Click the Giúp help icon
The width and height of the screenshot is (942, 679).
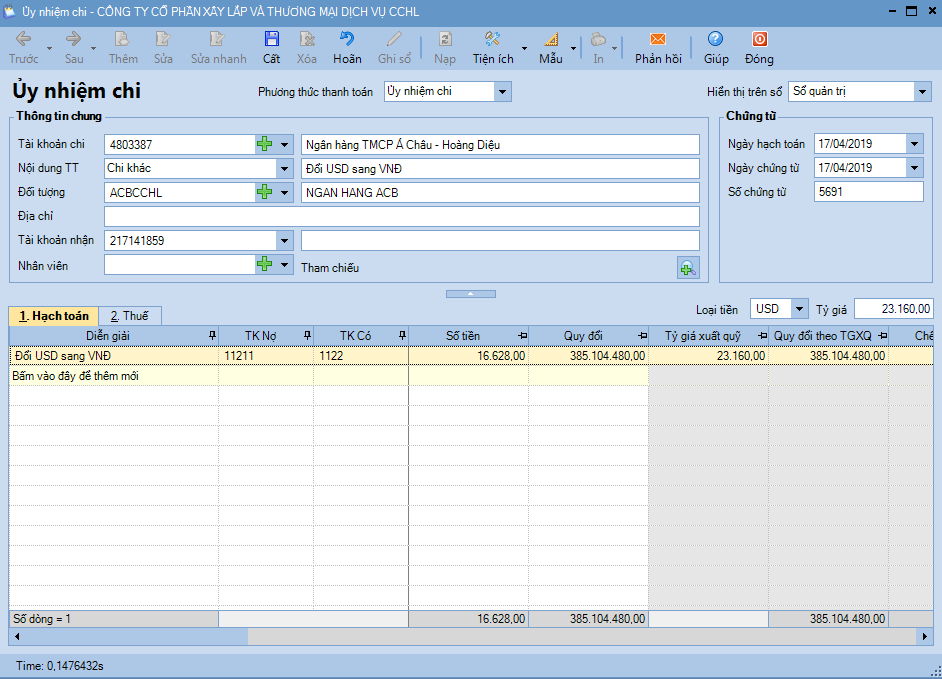click(715, 40)
